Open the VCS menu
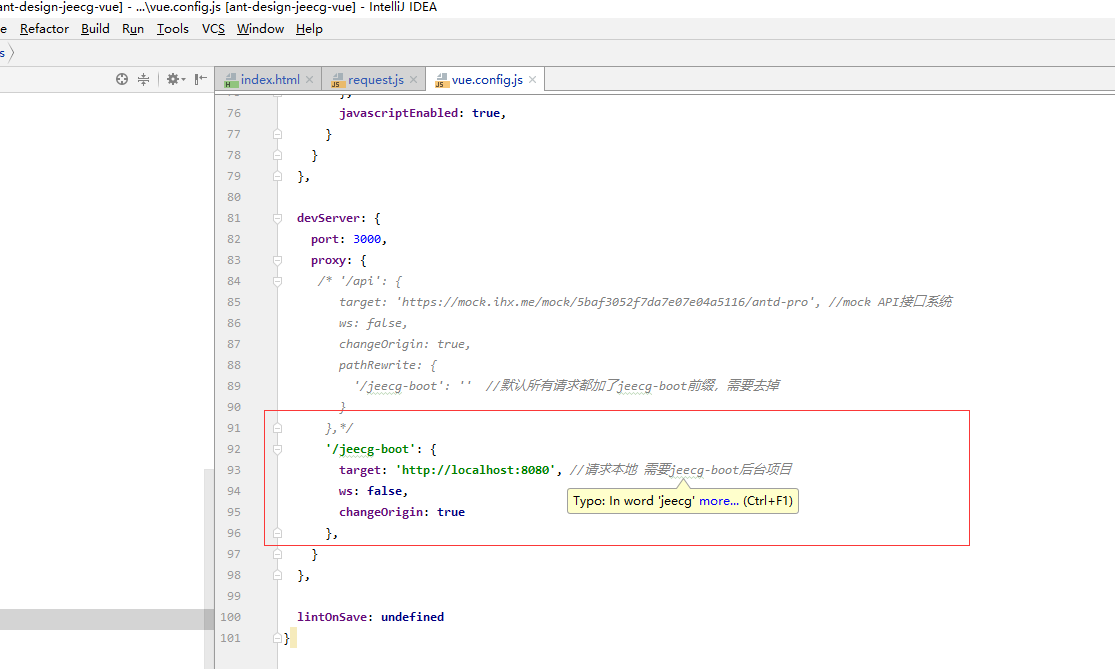1115x669 pixels. 213,28
